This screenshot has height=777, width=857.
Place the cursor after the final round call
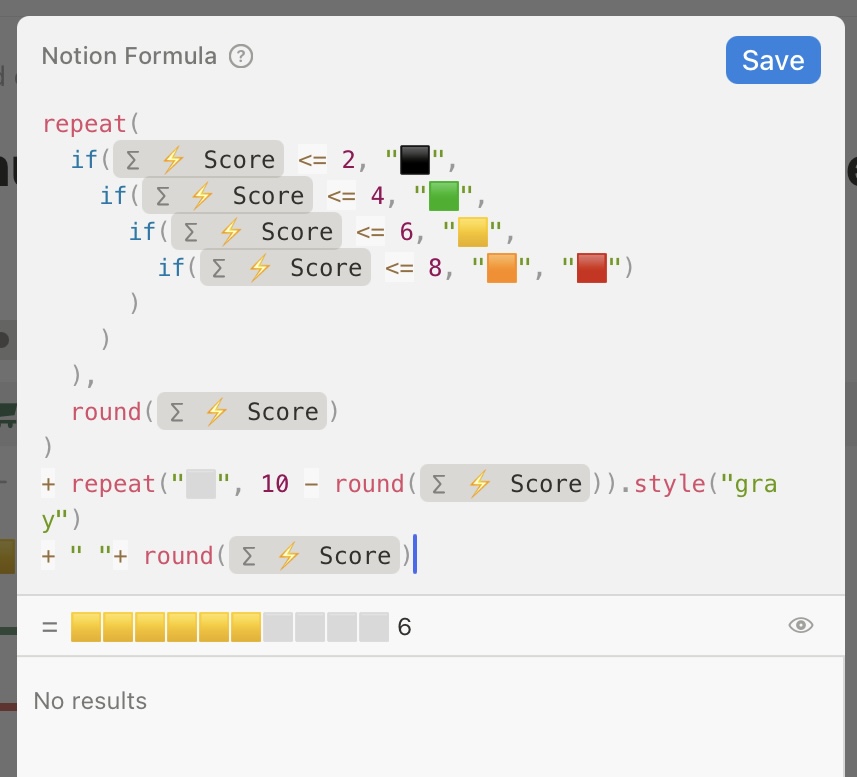pos(415,555)
